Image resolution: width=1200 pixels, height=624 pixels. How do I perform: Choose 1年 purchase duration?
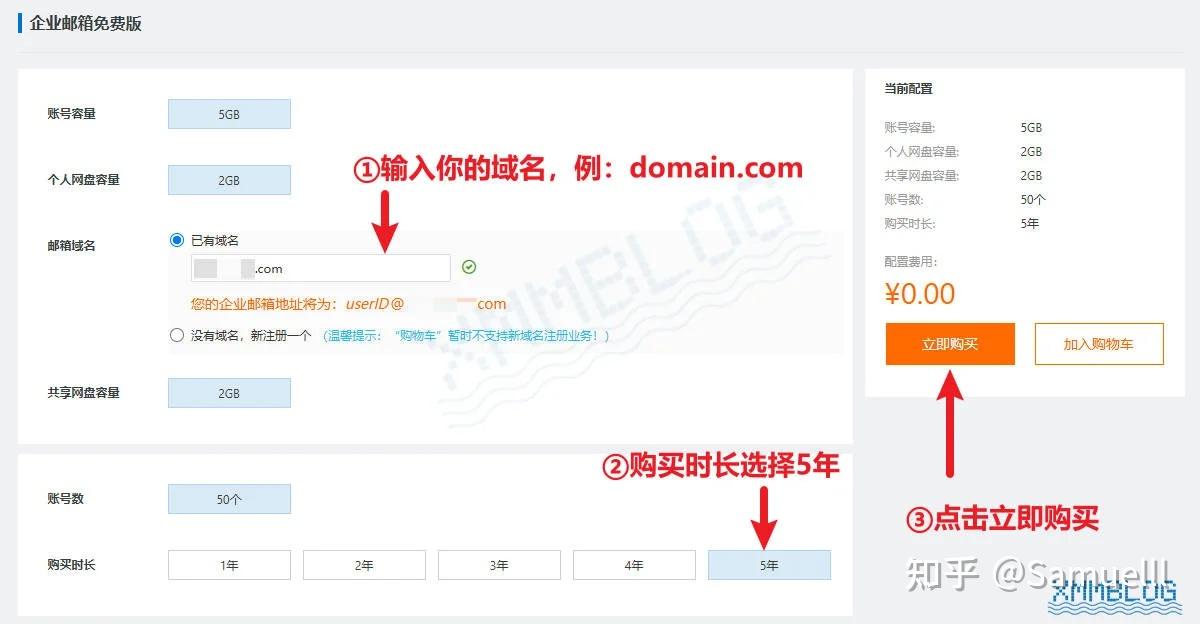click(229, 565)
